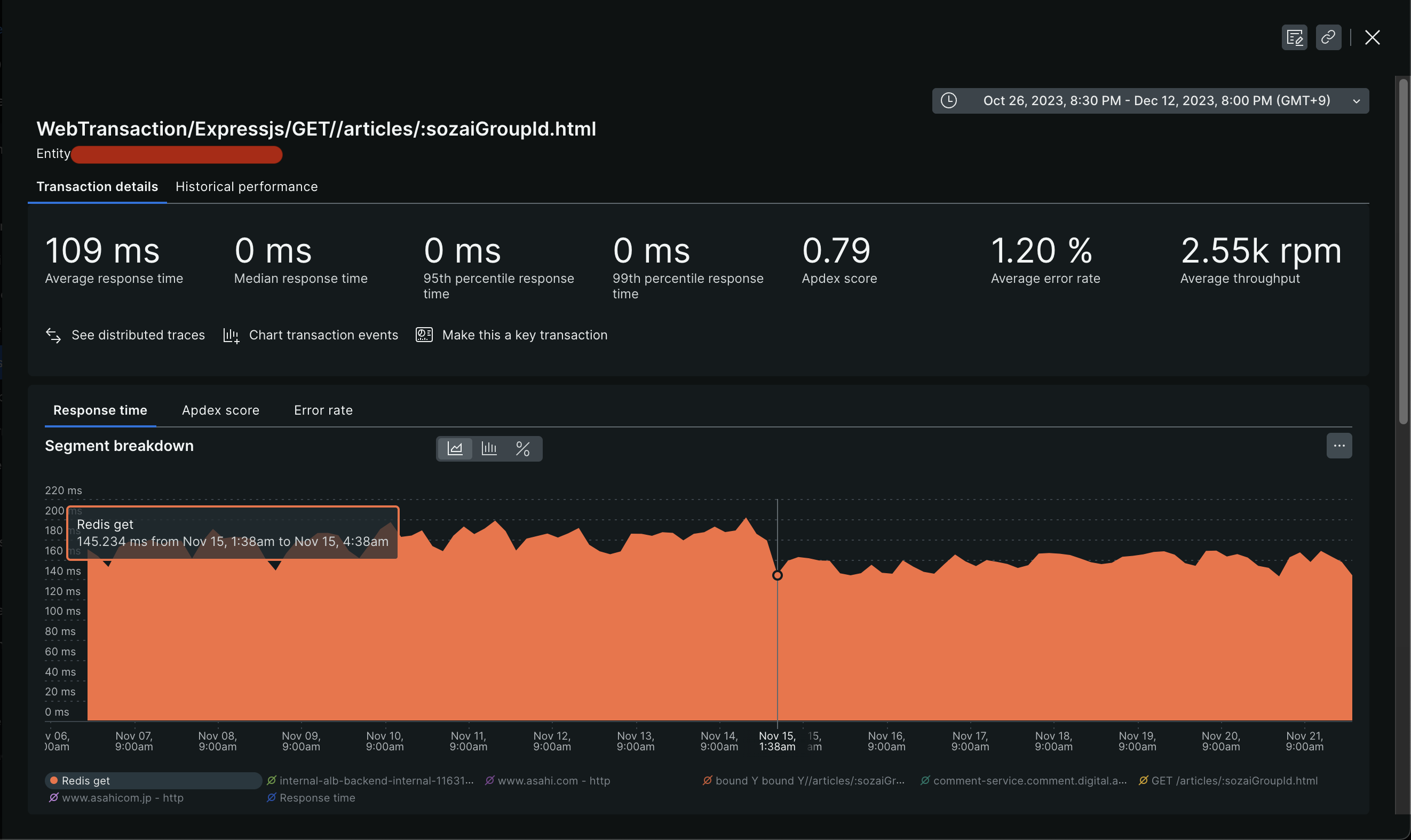1411x840 pixels.
Task: Click the Chart transaction events icon
Action: (x=231, y=335)
